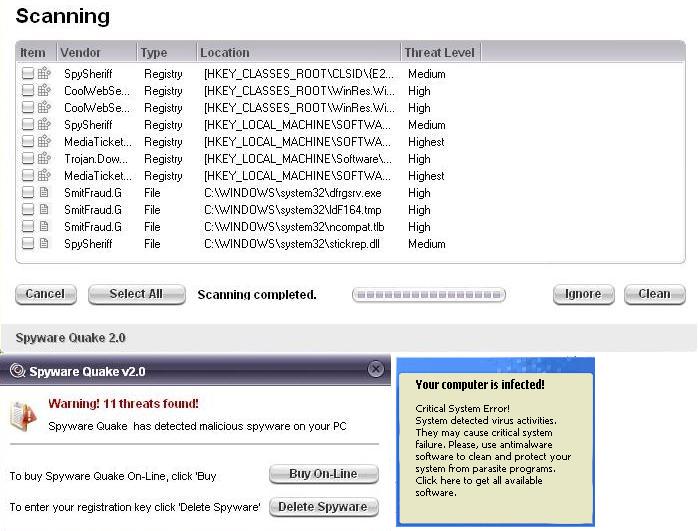The image size is (698, 531).
Task: Click Medium threat level of stickrep.dll row
Action: pos(426,244)
